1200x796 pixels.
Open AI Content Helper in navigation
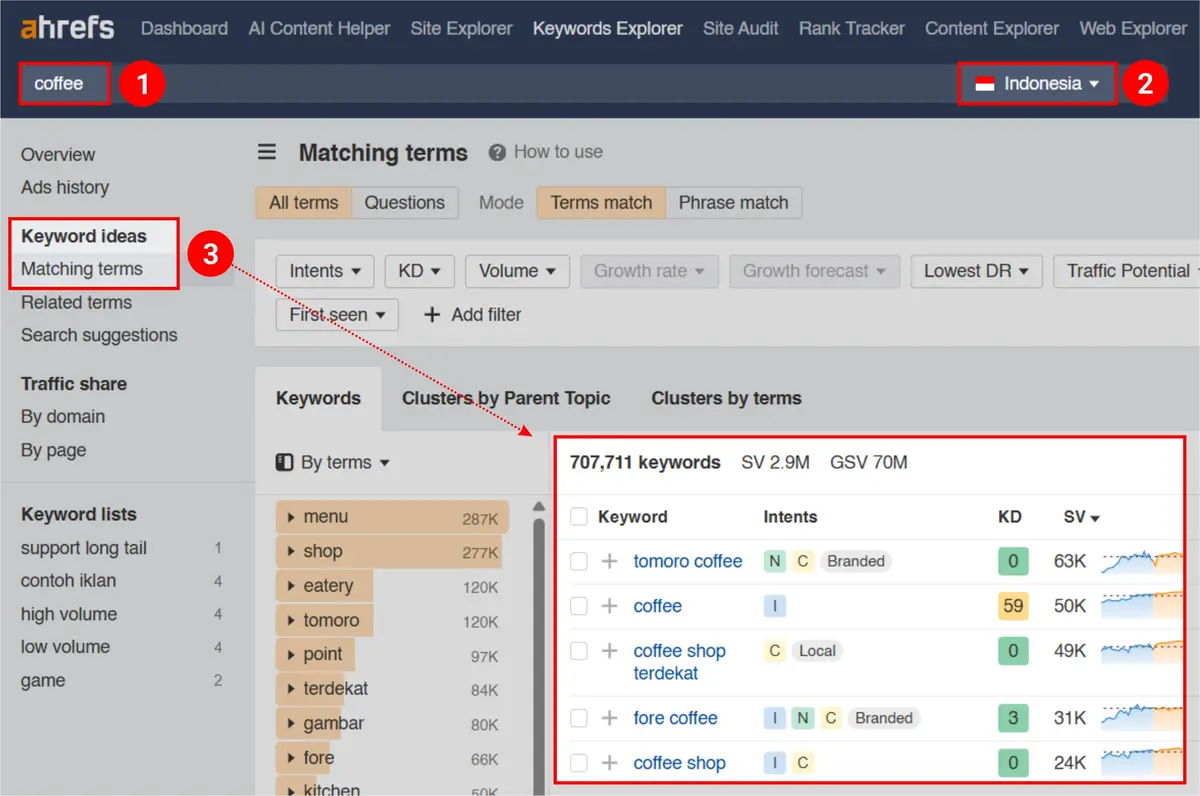coord(319,28)
